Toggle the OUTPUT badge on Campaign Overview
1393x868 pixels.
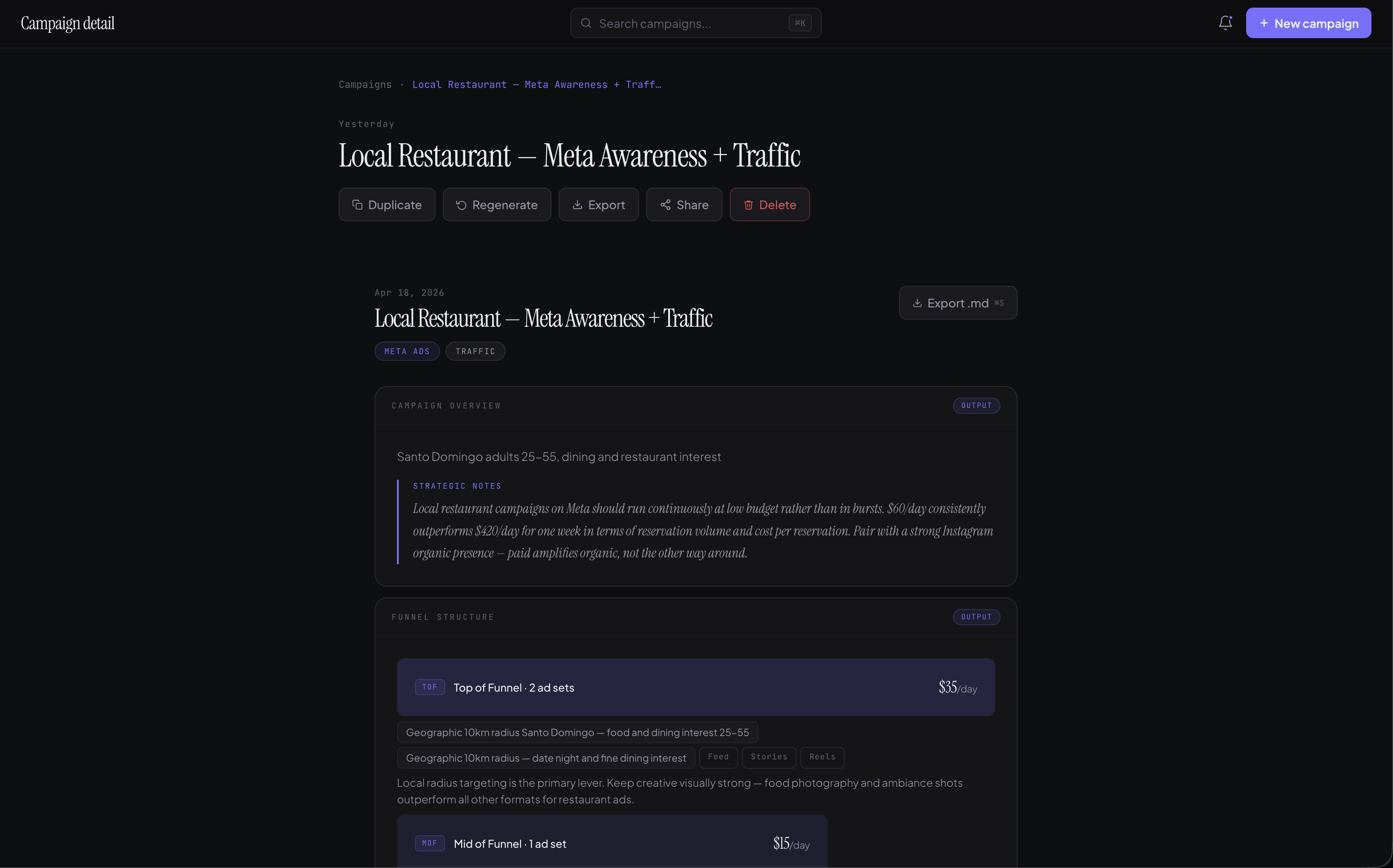(976, 405)
